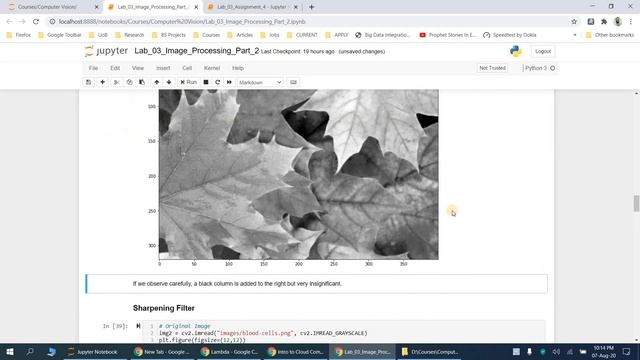The height and width of the screenshot is (360, 640).
Task: Open the Prophet Stories bookmark
Action: [x=448, y=35]
